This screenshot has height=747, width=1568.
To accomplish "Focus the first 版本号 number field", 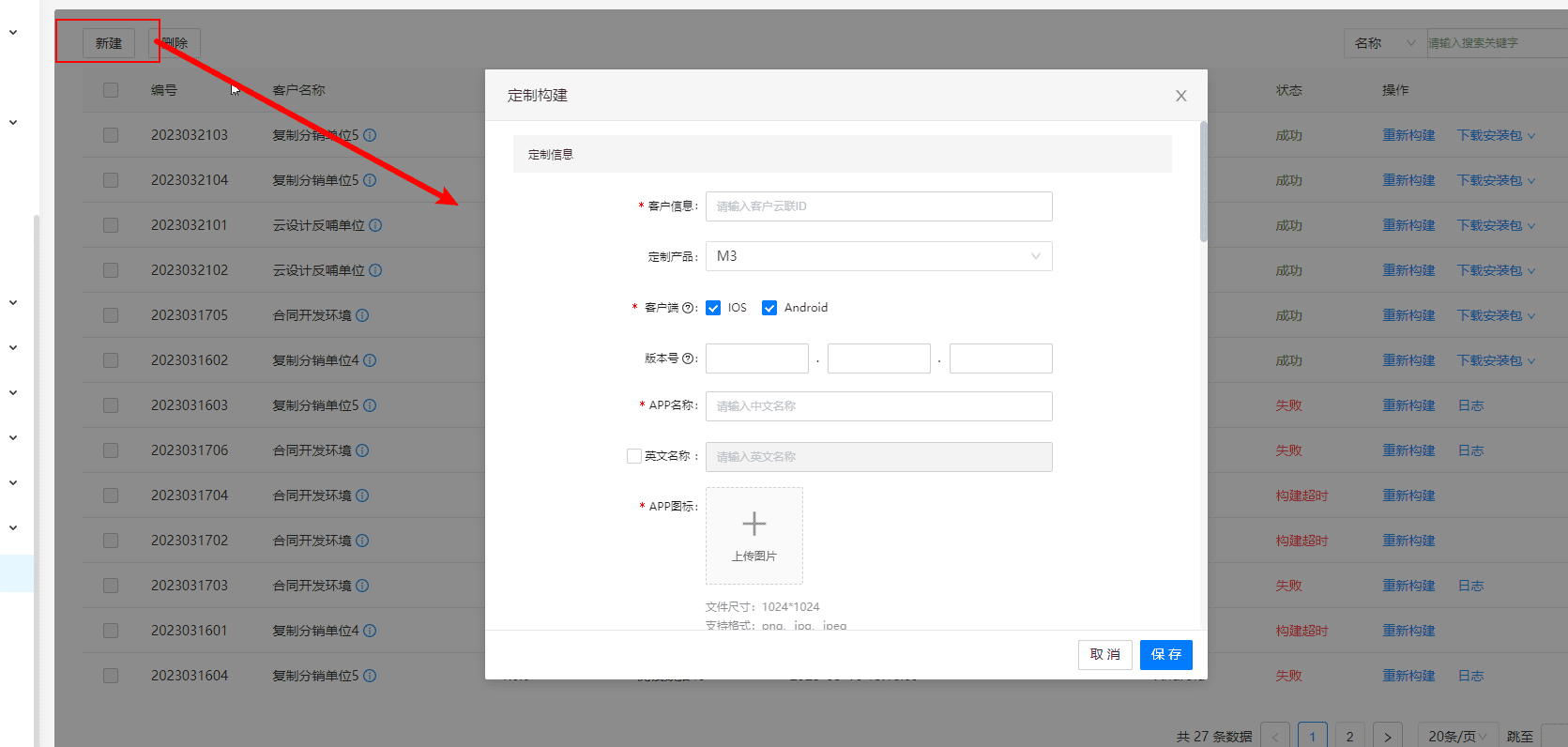I will 757,358.
